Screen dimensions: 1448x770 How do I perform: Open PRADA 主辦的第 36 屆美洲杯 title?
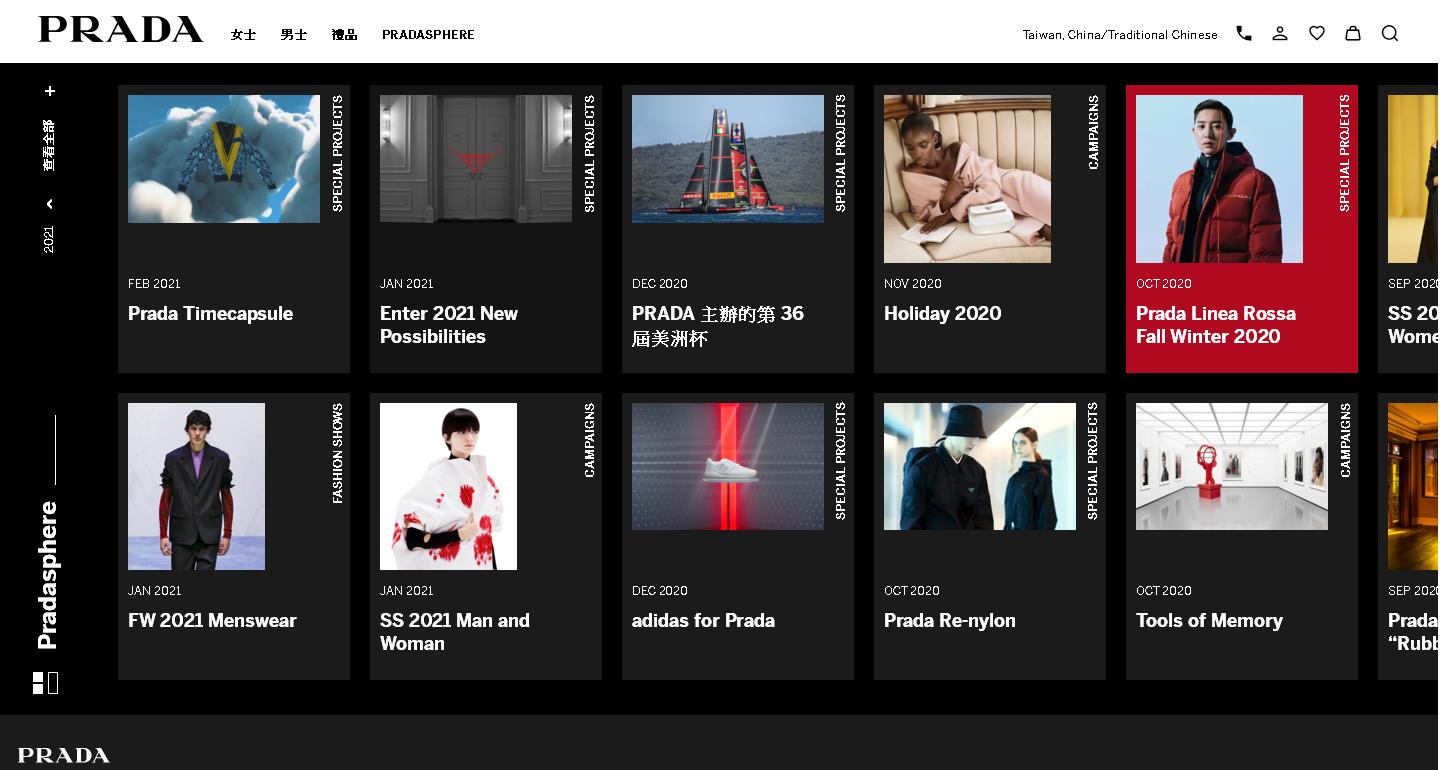(718, 326)
